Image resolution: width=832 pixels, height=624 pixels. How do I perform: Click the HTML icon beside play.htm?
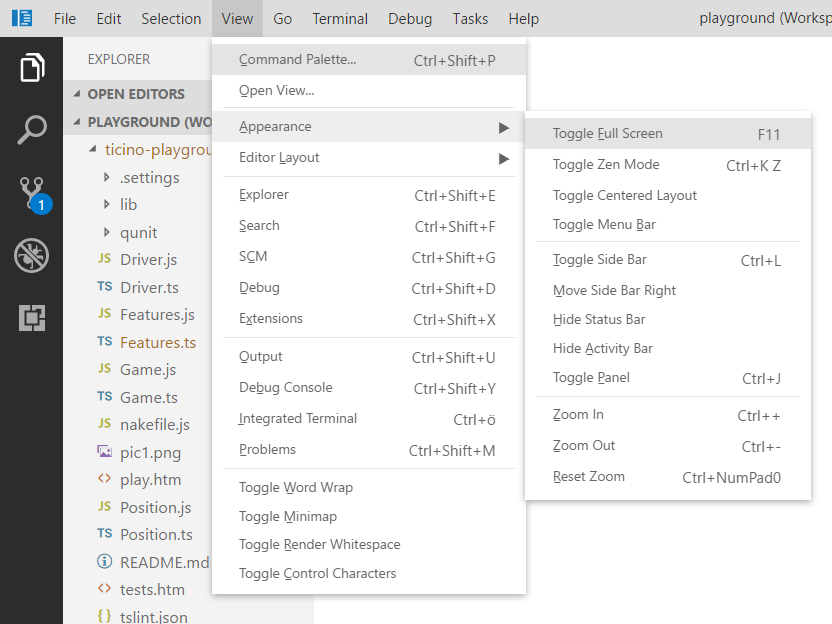[x=105, y=479]
